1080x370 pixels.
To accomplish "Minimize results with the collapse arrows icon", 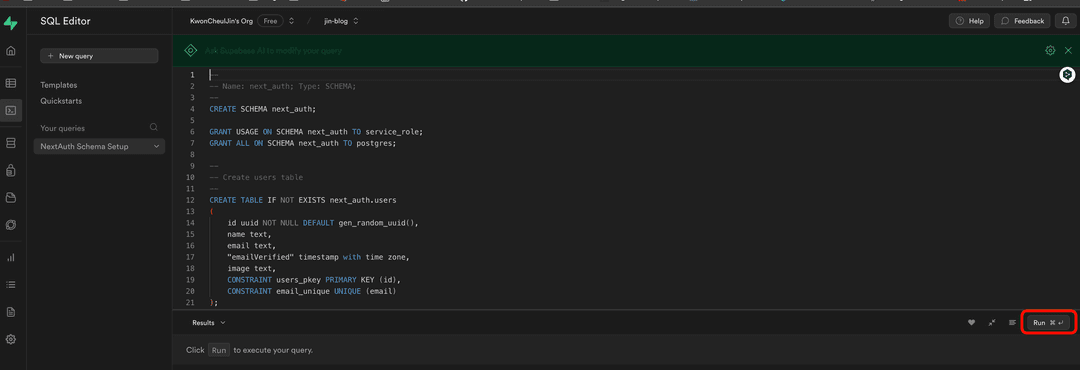I will [992, 322].
